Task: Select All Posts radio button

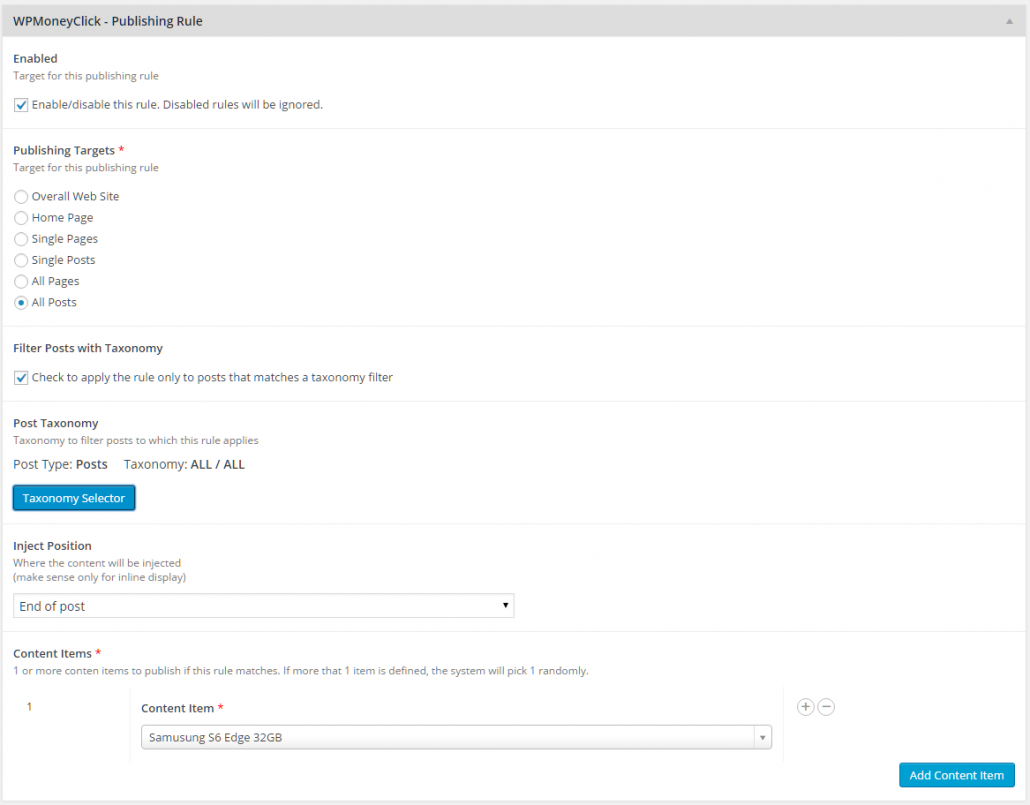Action: 21,302
